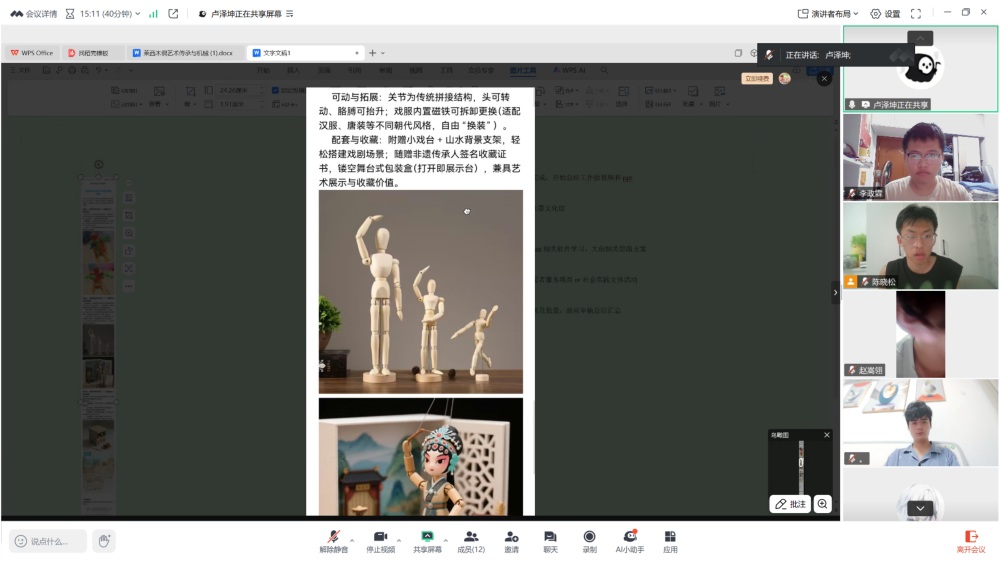
Task: Open the 成员(12) participants panel
Action: click(471, 540)
